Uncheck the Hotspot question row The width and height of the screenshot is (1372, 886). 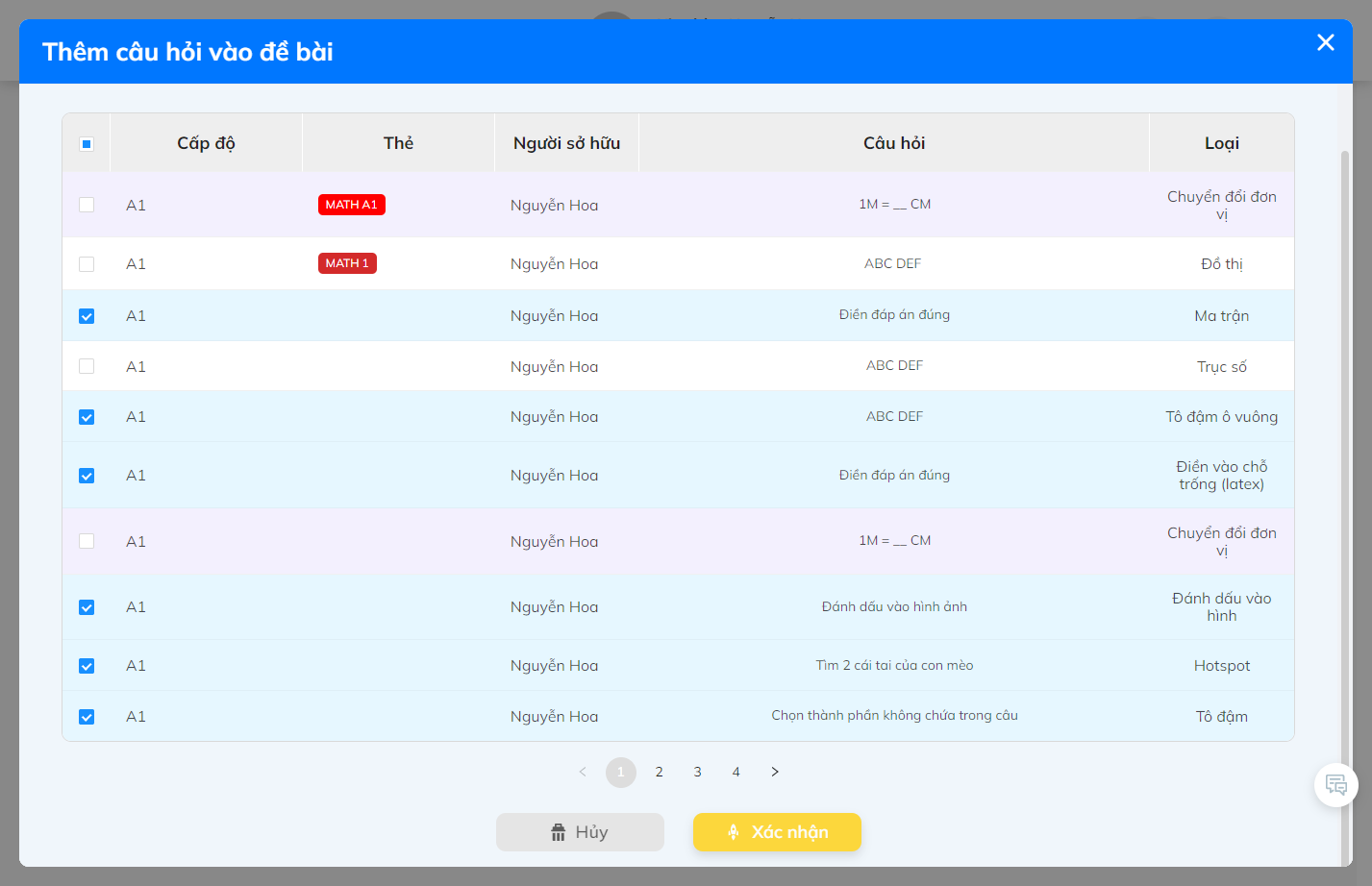coord(87,666)
